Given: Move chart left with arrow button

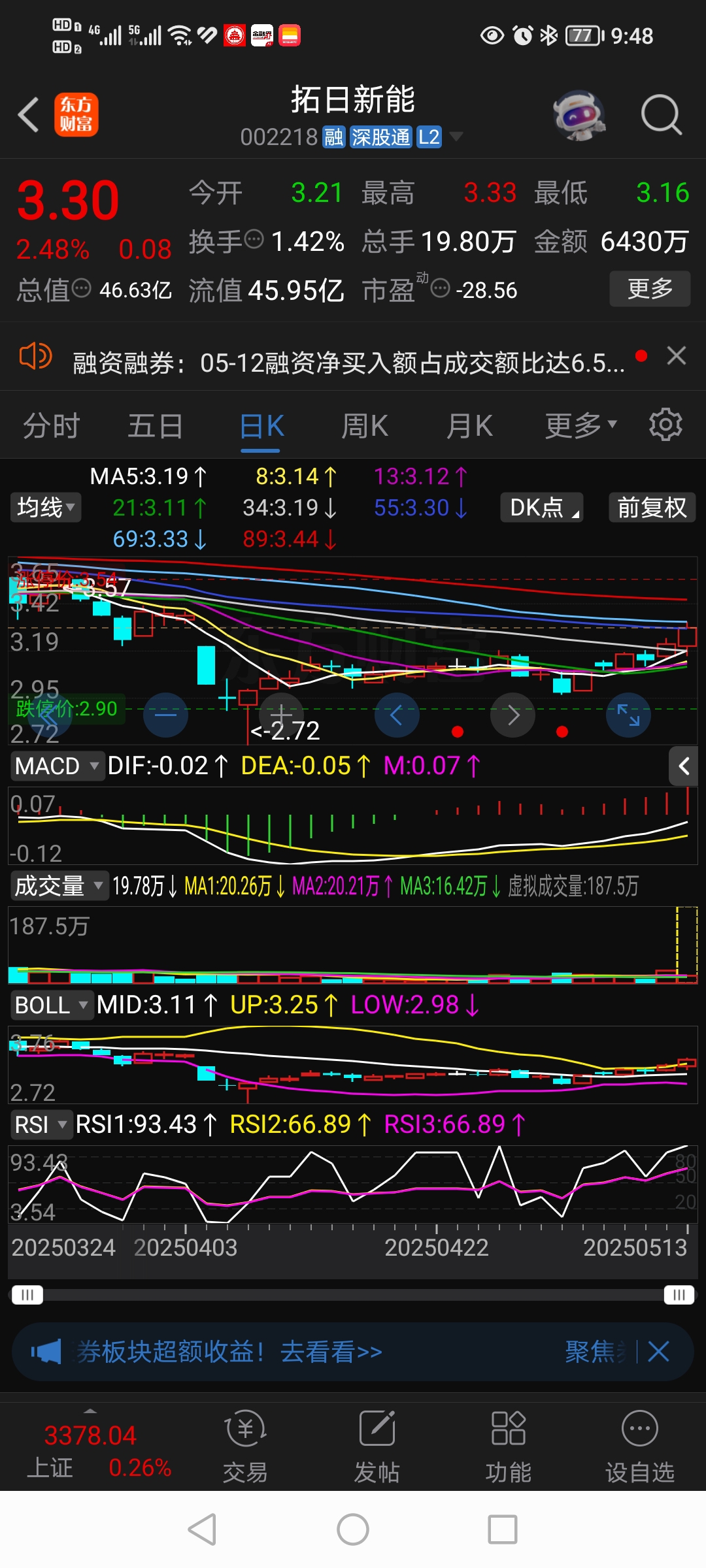Looking at the screenshot, I should [x=397, y=715].
